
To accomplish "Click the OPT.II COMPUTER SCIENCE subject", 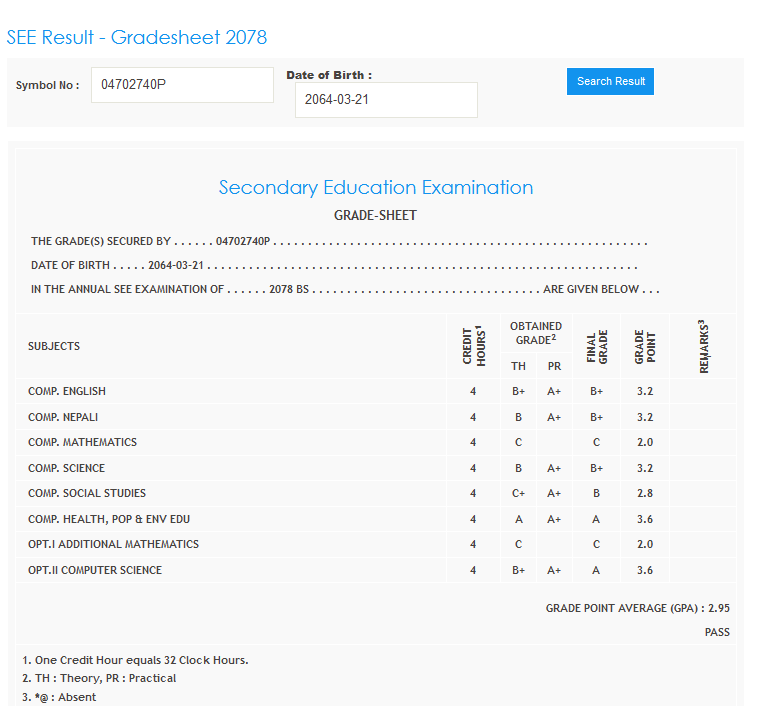I will coord(95,570).
